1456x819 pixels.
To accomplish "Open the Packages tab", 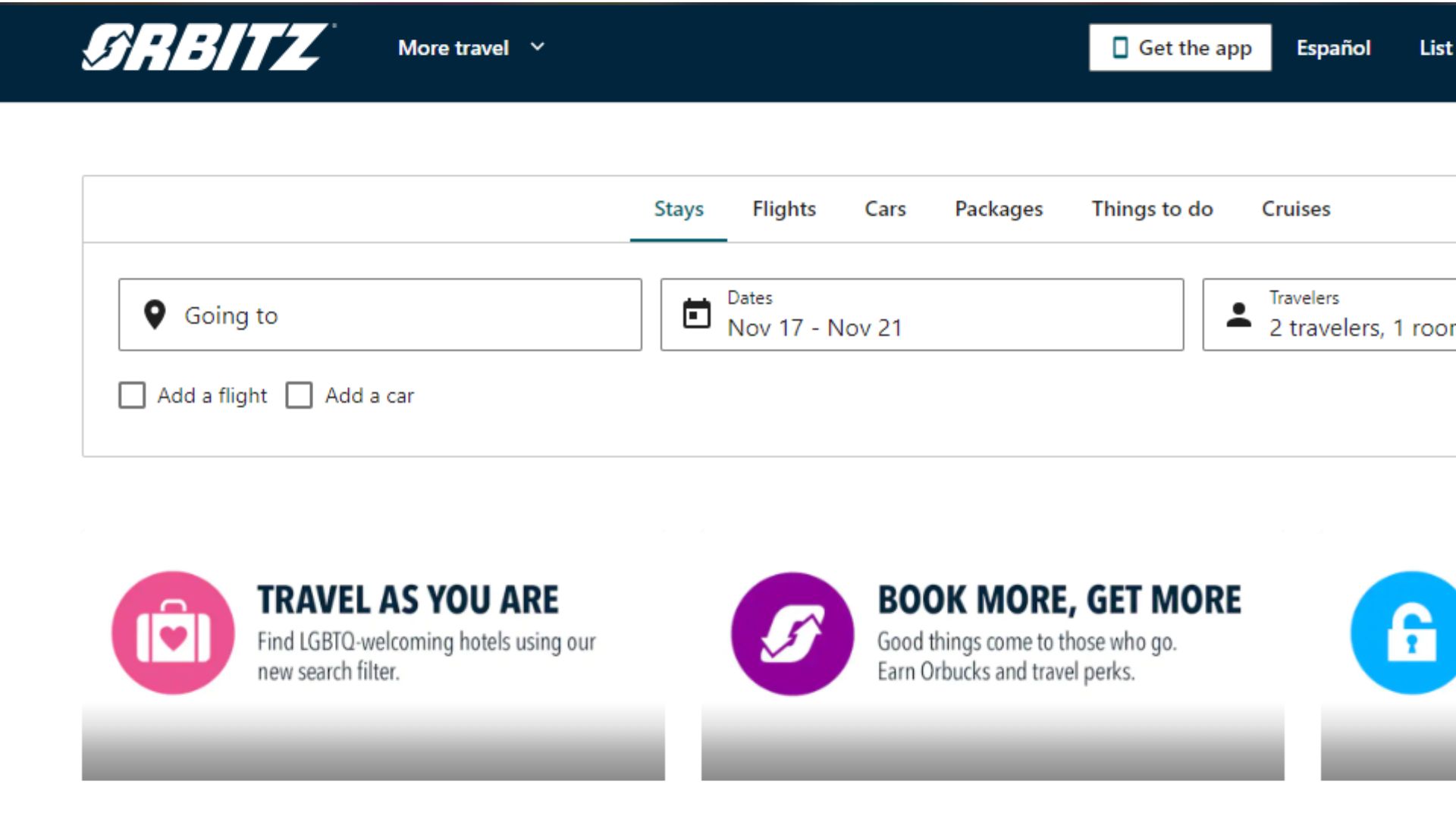I will pyautogui.click(x=999, y=209).
